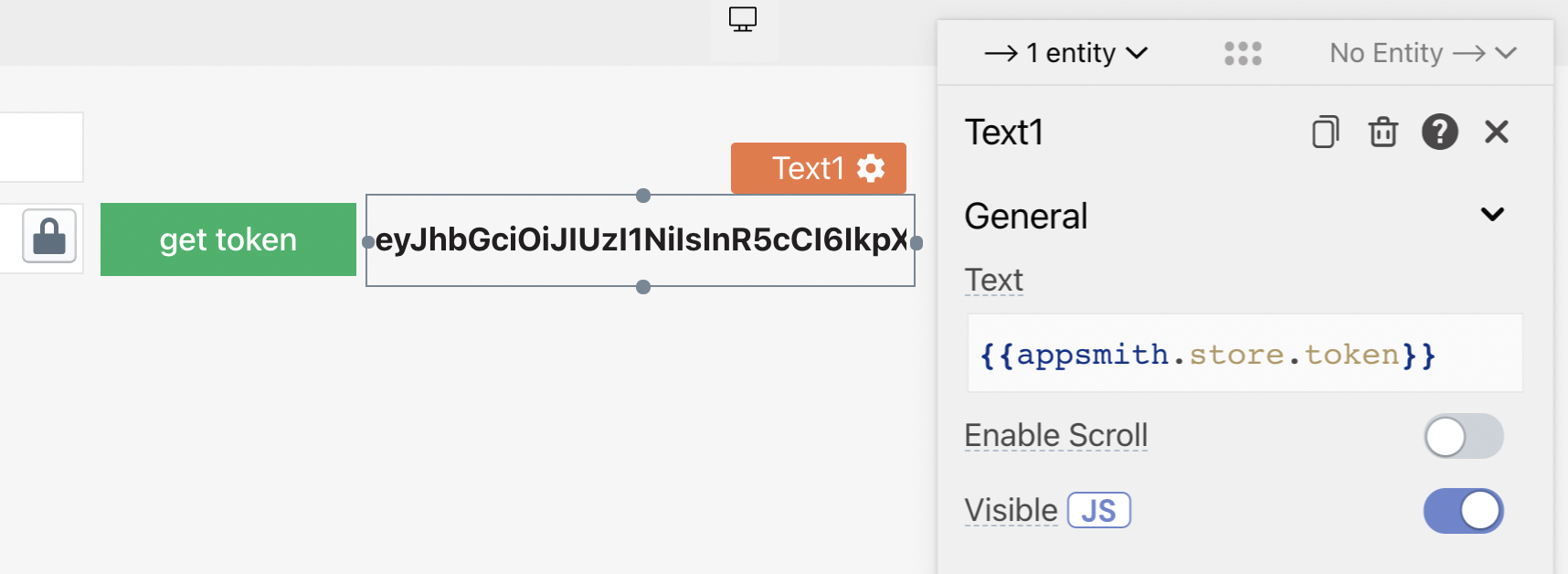The width and height of the screenshot is (1568, 574).
Task: Click the gear icon on Text1 label
Action: point(871,168)
